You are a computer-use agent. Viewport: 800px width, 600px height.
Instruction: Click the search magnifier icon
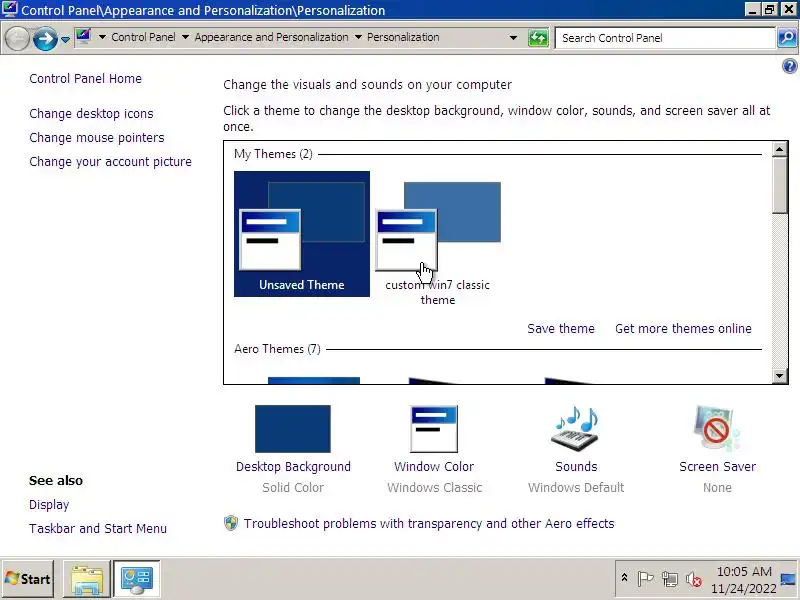(786, 38)
